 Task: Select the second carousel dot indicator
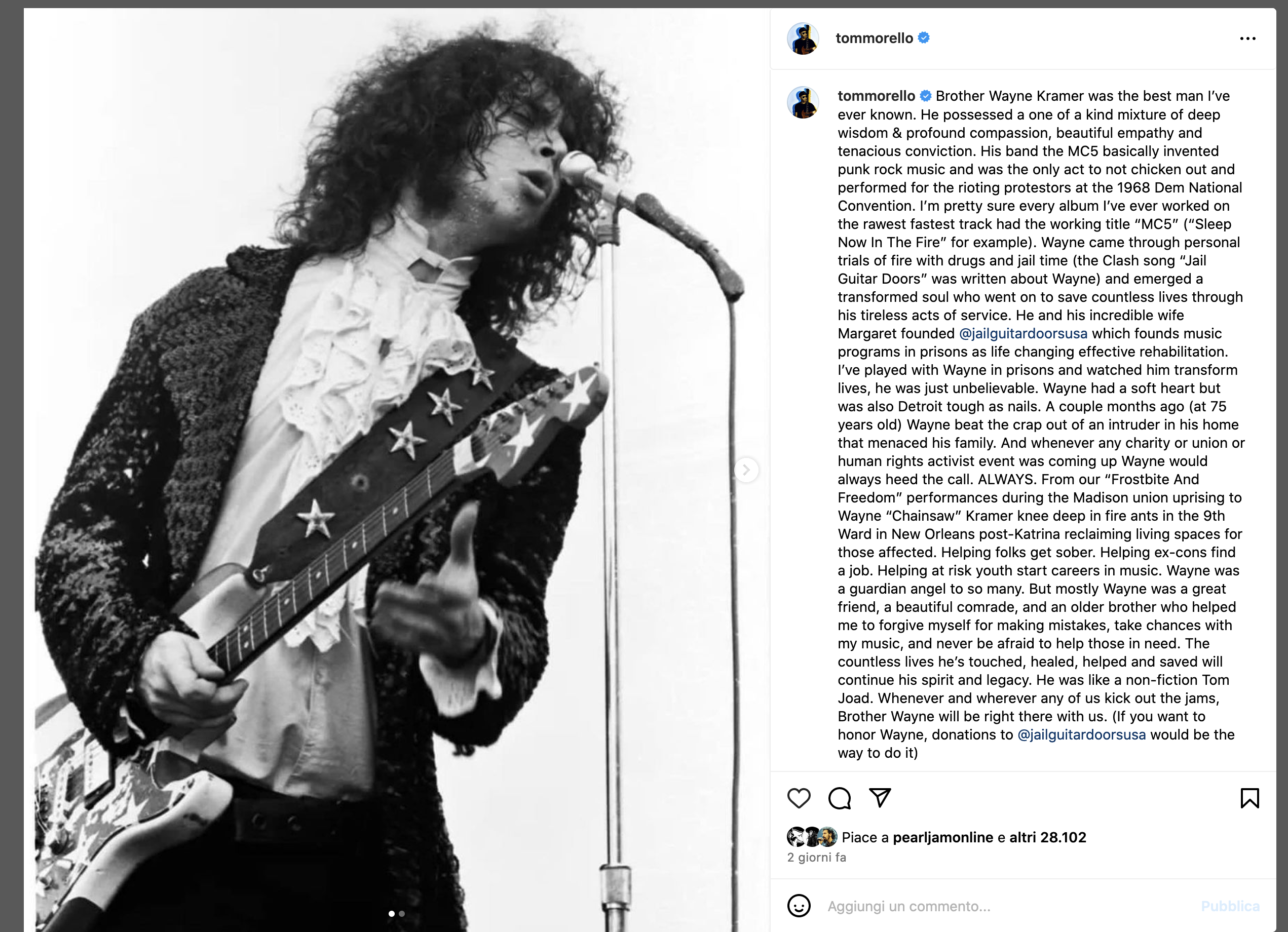pyautogui.click(x=401, y=914)
